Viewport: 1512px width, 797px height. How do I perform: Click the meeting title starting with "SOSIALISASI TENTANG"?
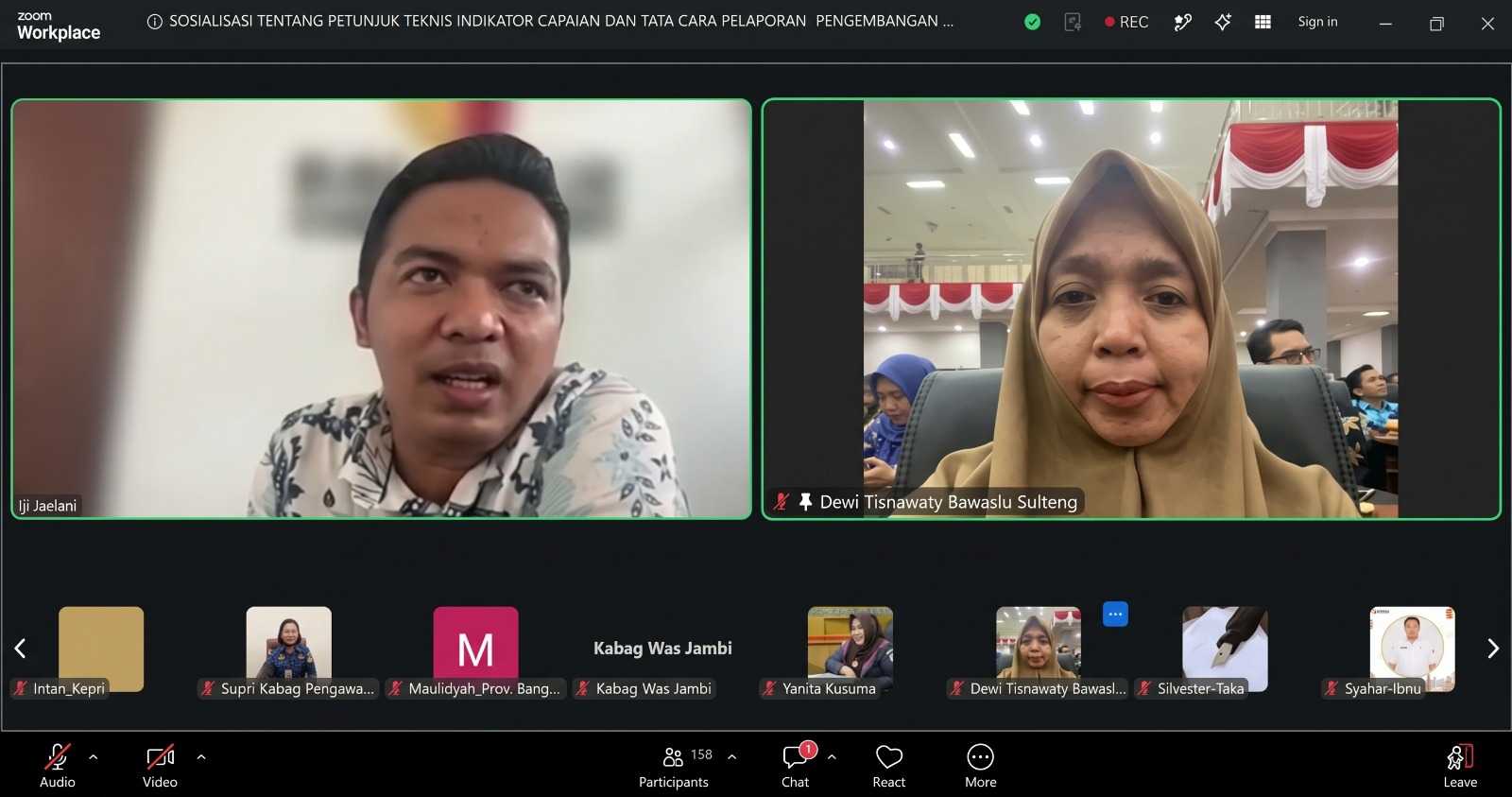coord(561,22)
